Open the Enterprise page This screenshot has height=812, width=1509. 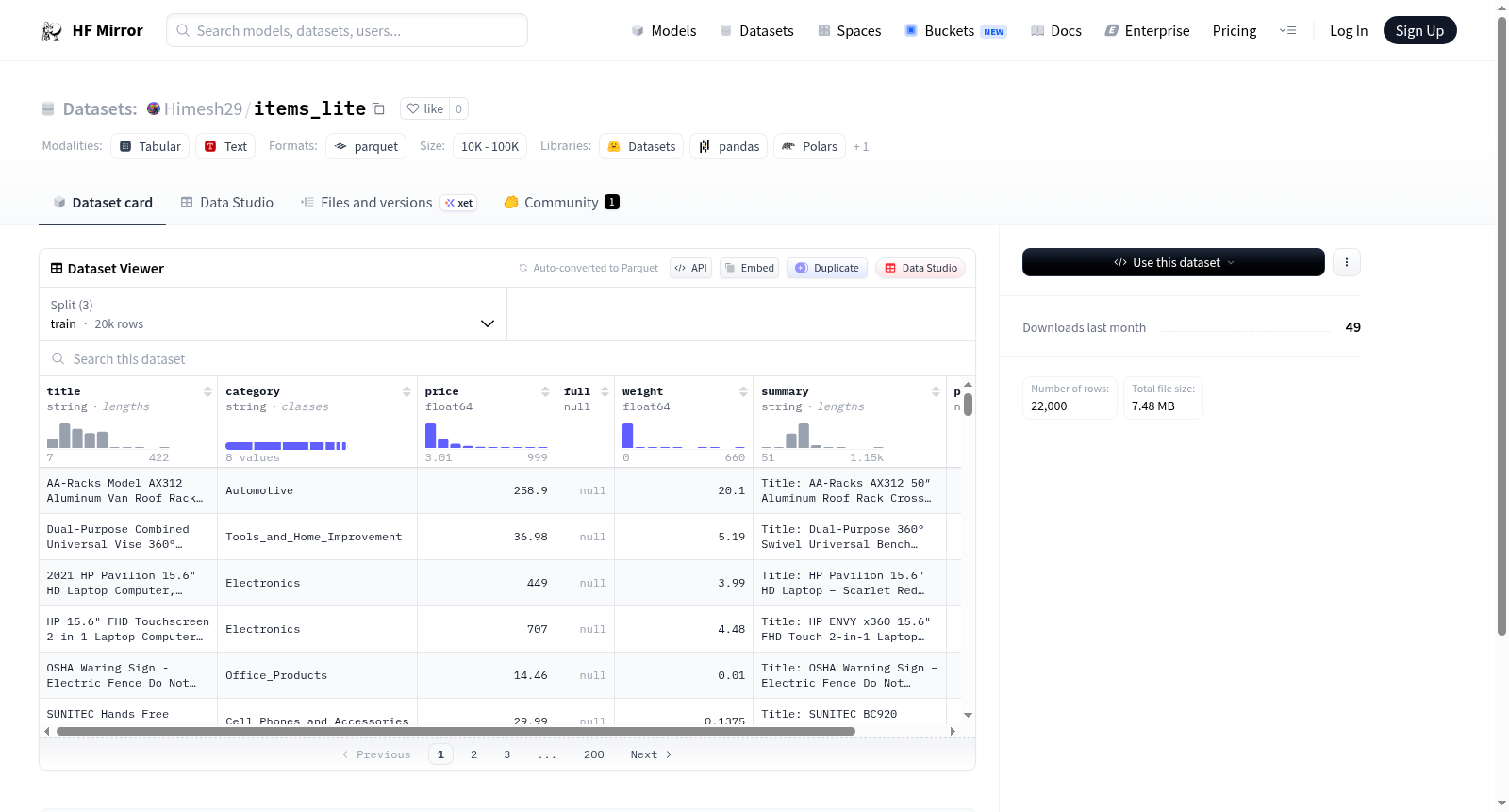tap(1147, 30)
